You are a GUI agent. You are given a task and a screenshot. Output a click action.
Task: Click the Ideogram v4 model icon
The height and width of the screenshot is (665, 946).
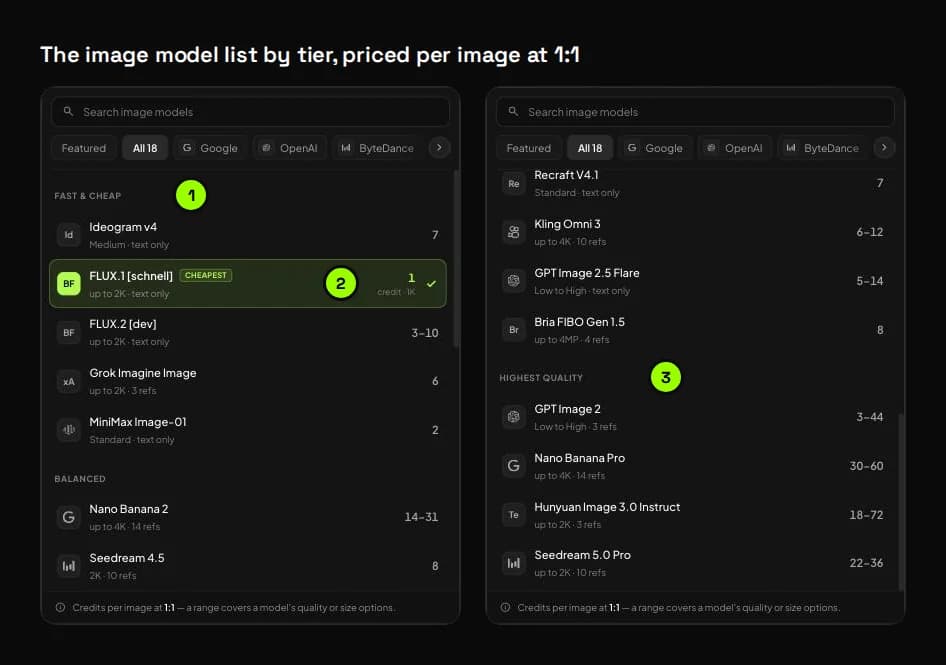tap(69, 235)
